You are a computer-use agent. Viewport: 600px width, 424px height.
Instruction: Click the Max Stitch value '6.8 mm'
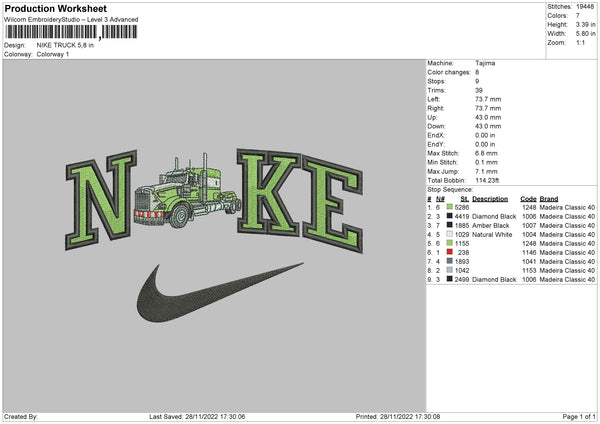(486, 153)
